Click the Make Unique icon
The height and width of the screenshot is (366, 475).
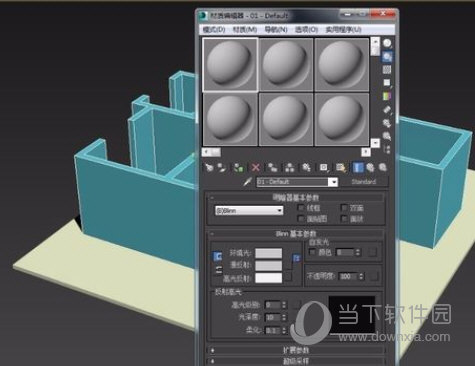click(x=290, y=167)
